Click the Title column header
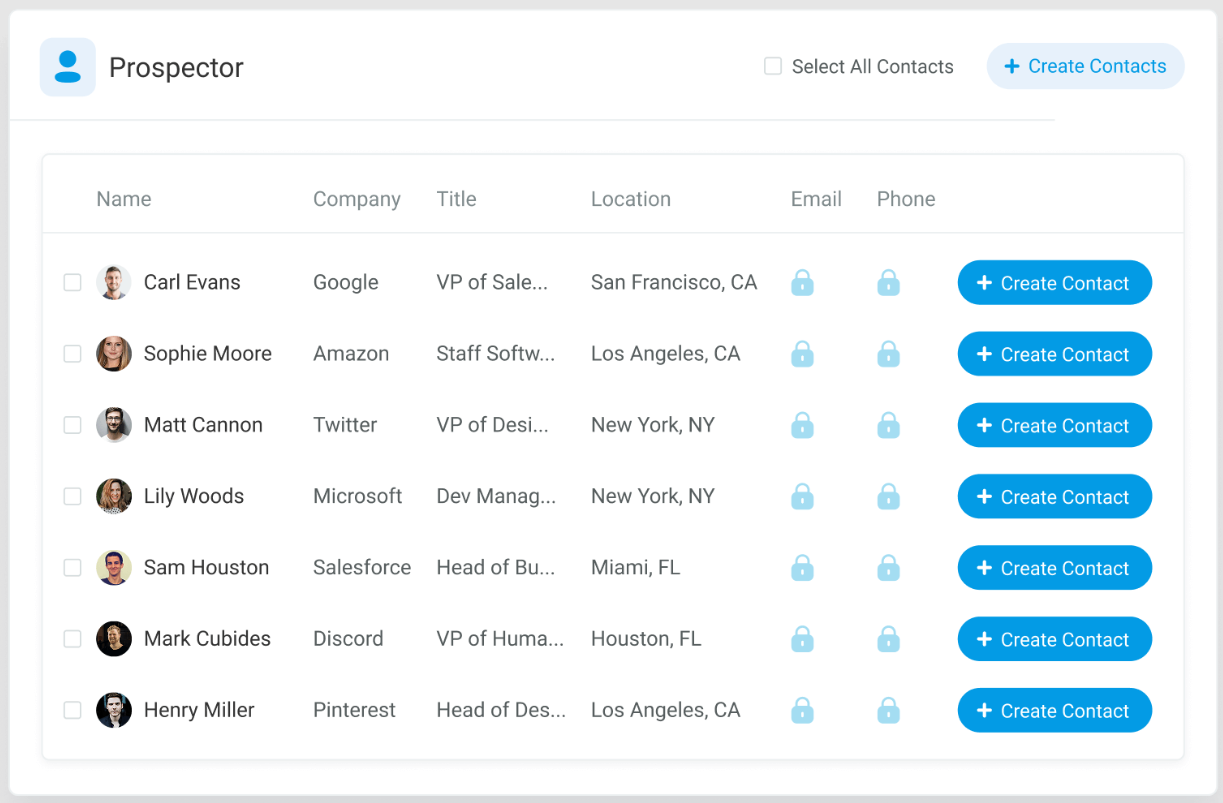1223x803 pixels. pos(456,199)
